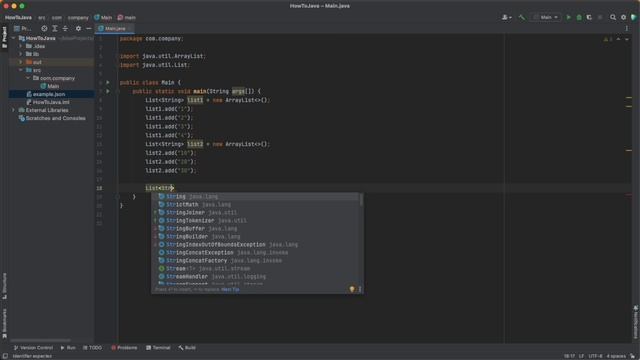Collapse all icon in Project panel
This screenshot has height=360, width=640.
pyautogui.click(x=65, y=29)
